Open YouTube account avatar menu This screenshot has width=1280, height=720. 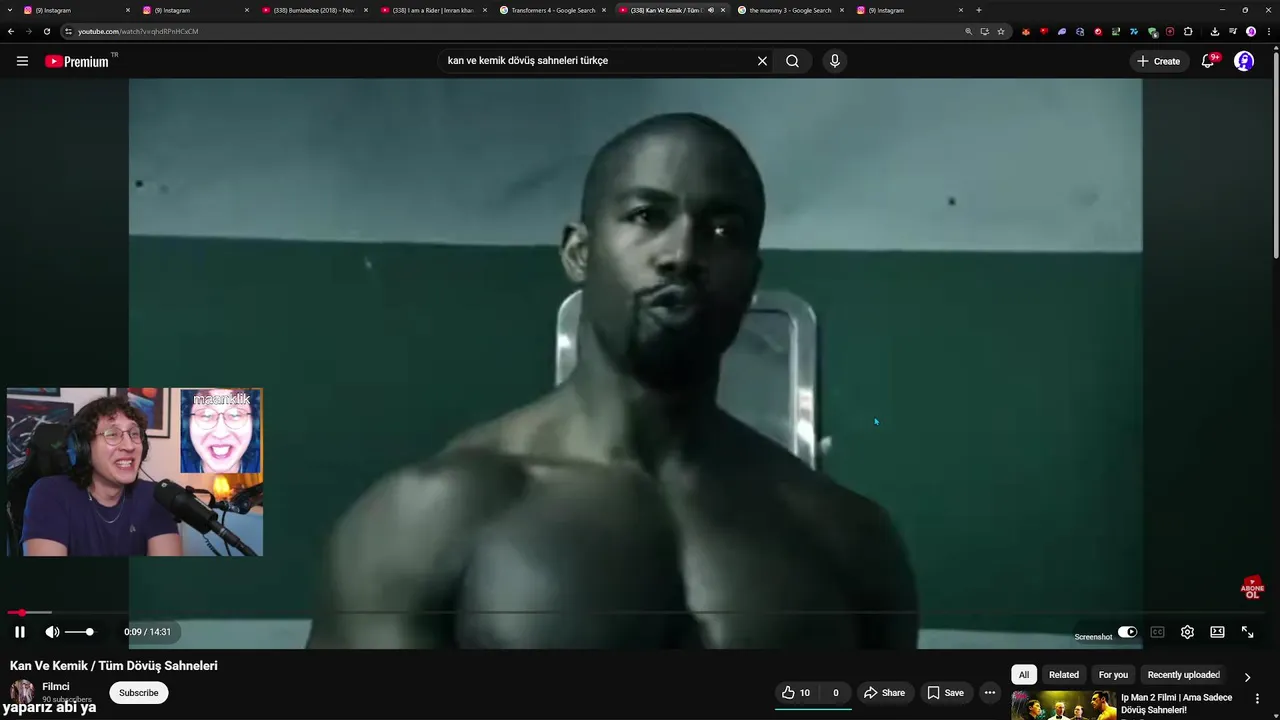[x=1244, y=61]
